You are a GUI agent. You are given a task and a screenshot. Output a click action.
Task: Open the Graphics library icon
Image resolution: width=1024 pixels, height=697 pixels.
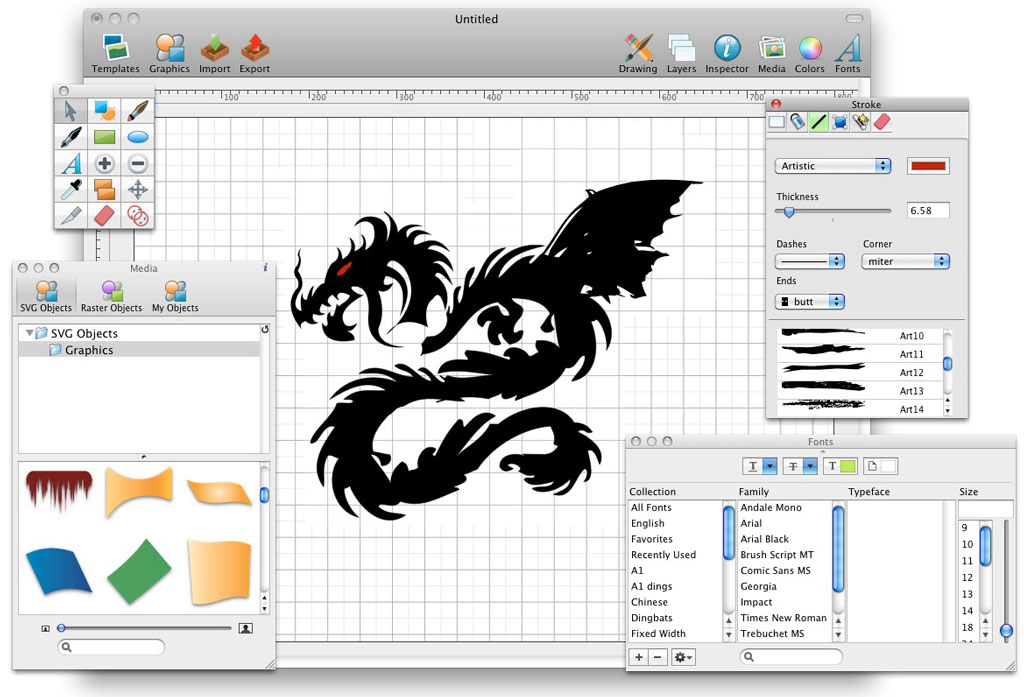click(x=169, y=54)
